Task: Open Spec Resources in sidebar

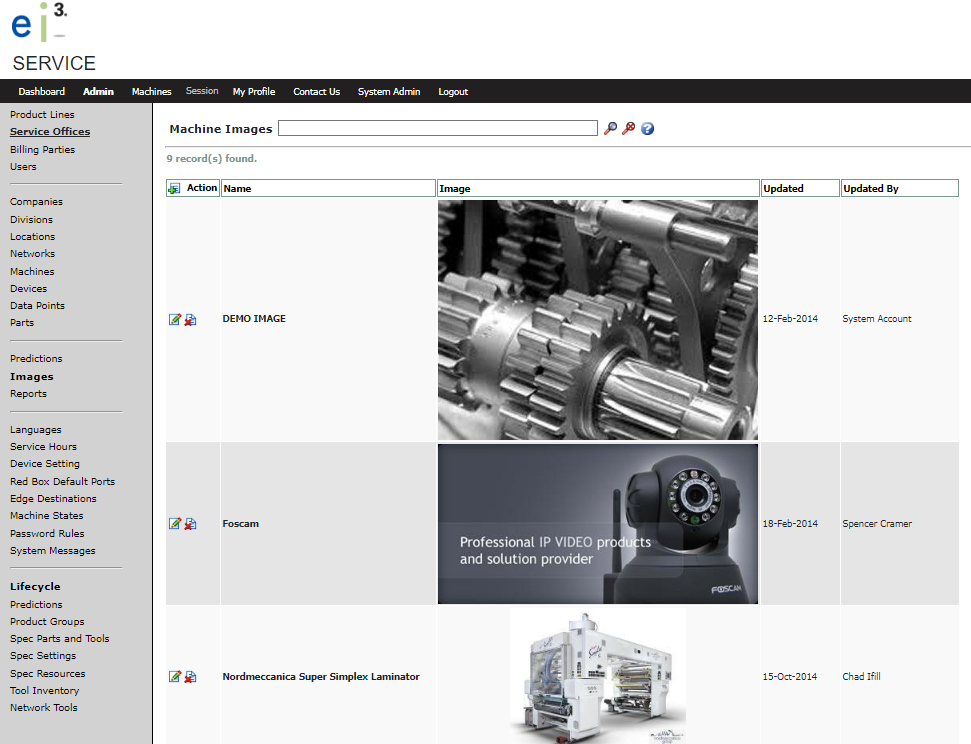Action: click(48, 673)
